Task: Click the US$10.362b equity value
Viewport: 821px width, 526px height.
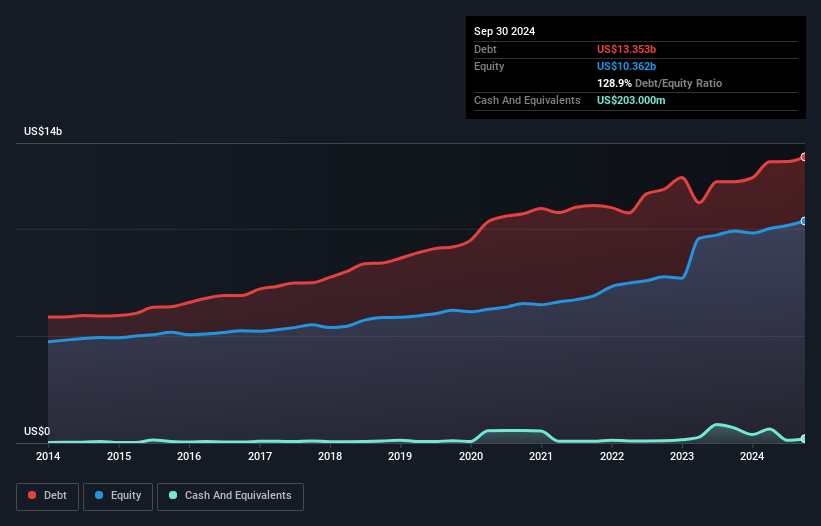Action: (626, 66)
